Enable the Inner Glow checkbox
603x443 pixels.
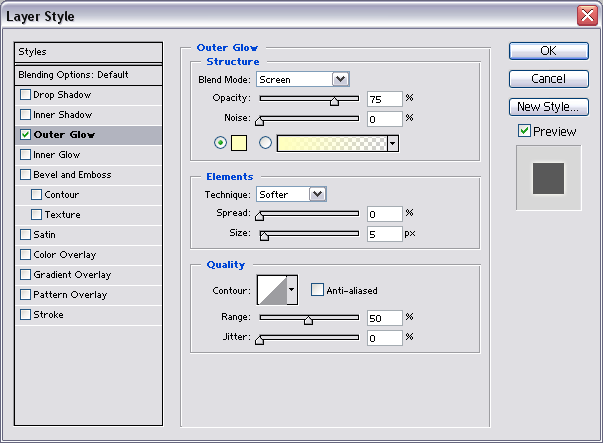[x=25, y=155]
